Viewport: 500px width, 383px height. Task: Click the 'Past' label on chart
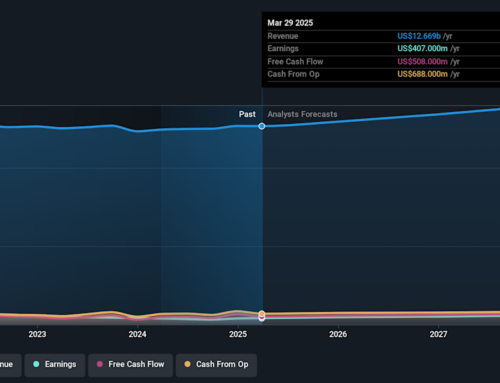247,114
